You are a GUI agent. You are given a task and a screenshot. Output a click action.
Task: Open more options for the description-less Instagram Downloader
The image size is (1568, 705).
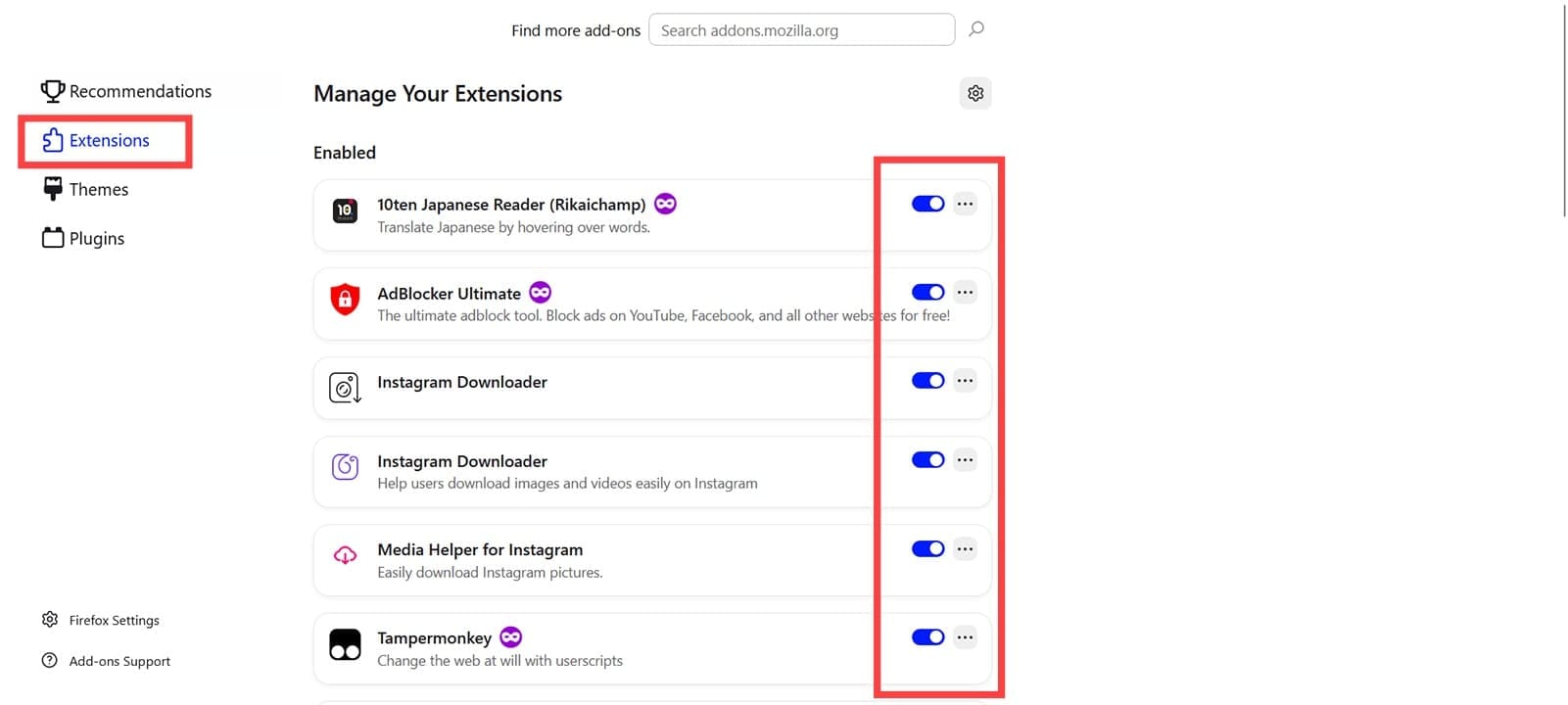pyautogui.click(x=965, y=380)
